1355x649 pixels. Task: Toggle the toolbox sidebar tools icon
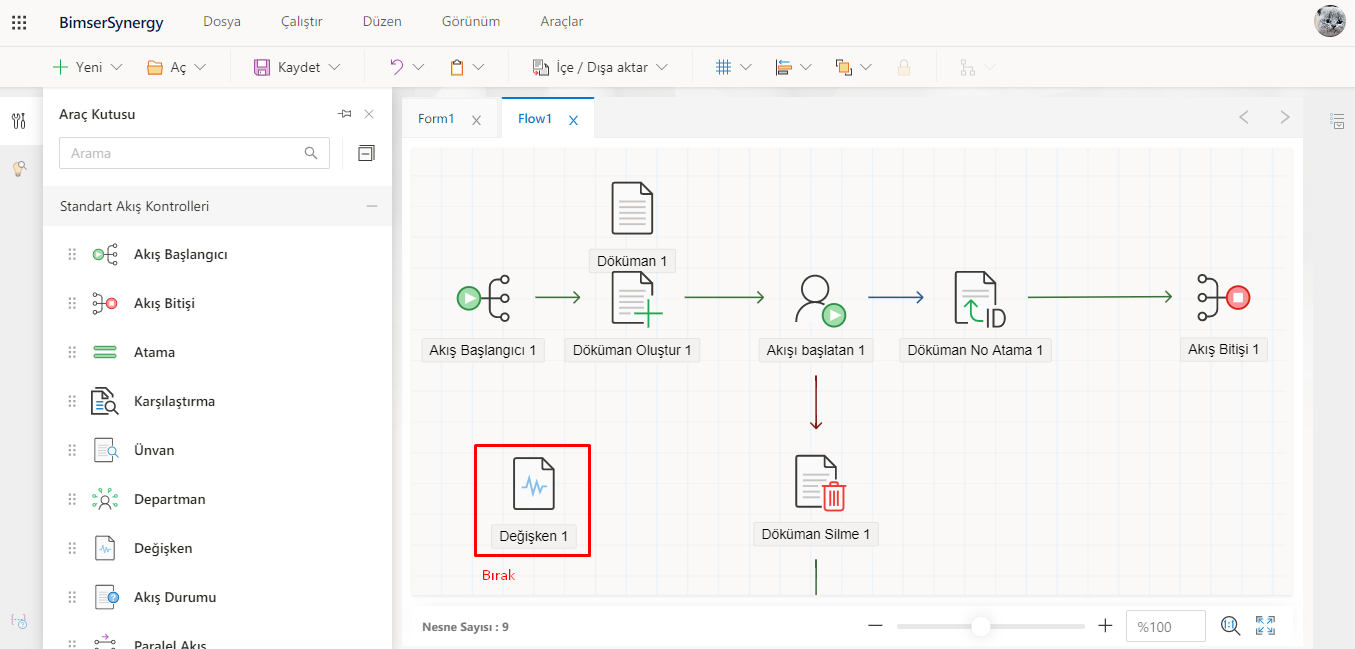pos(19,121)
